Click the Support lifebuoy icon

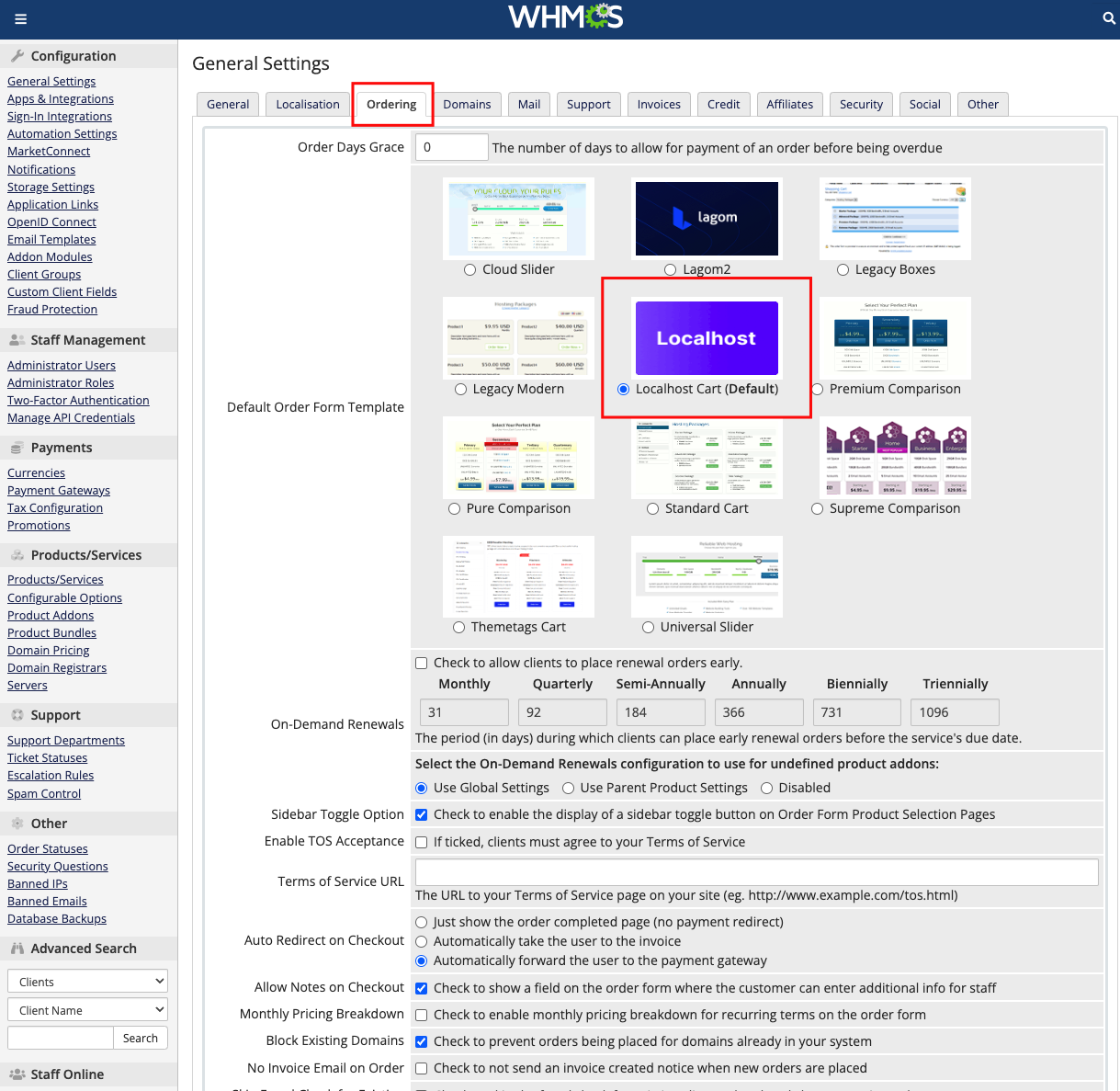17,715
